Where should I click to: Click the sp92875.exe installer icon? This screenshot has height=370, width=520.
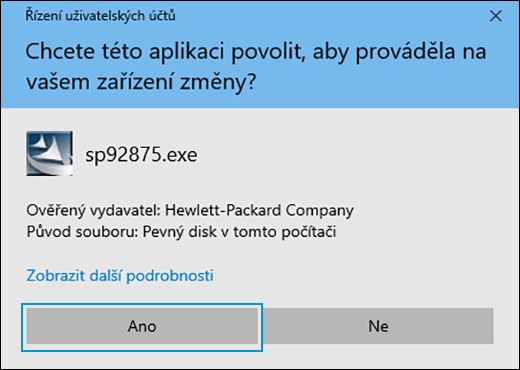(x=49, y=154)
